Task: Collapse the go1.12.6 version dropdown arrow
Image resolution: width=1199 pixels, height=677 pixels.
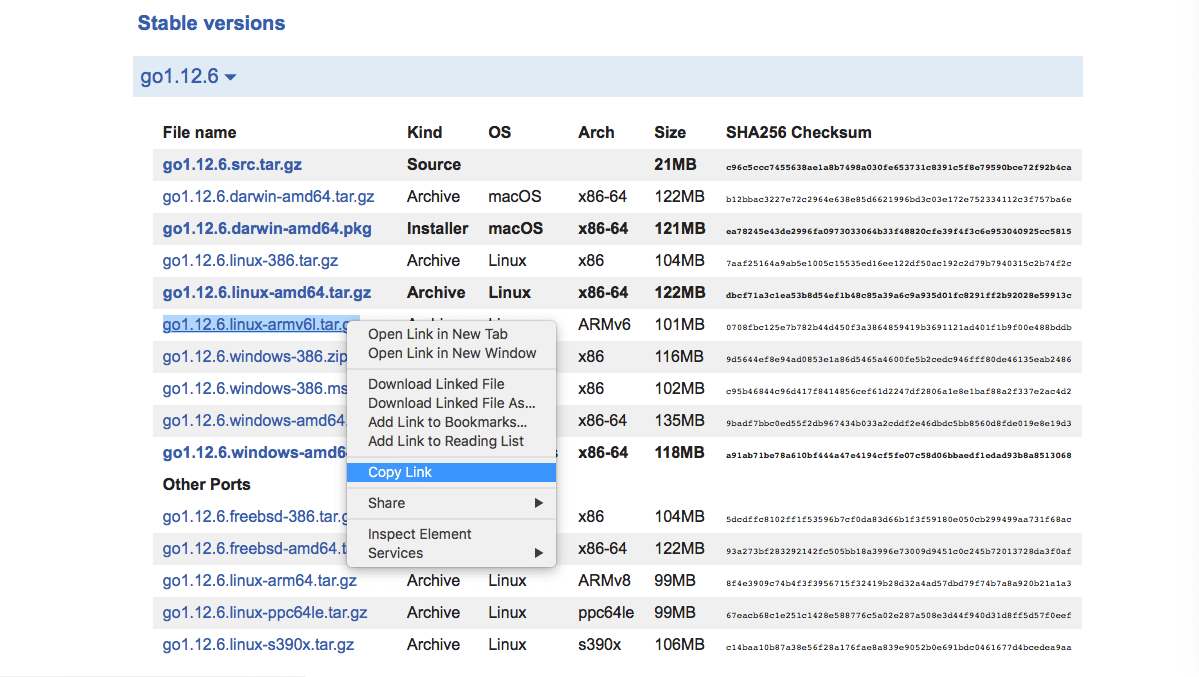Action: [x=230, y=77]
